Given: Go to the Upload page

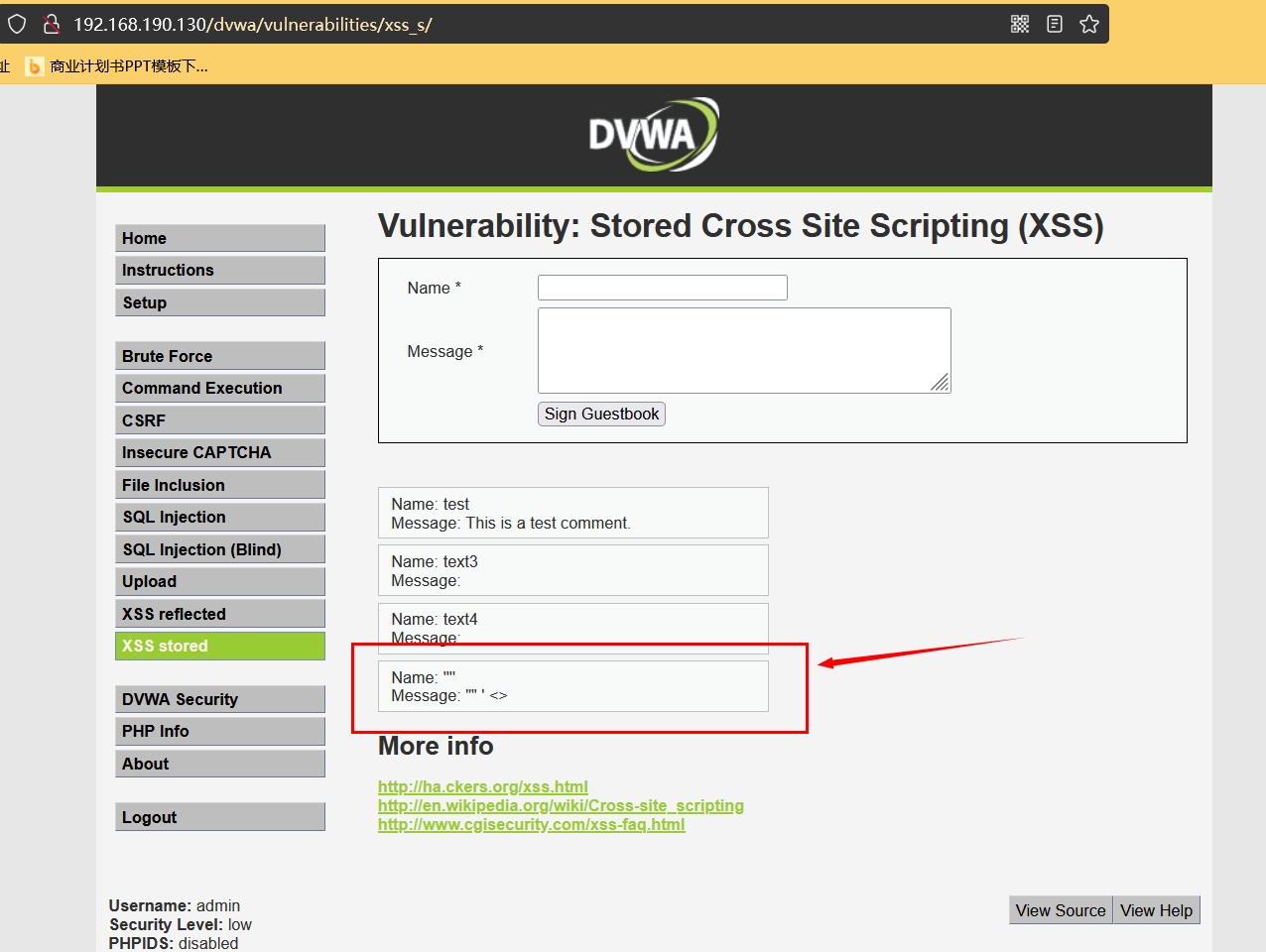Looking at the screenshot, I should coord(220,581).
